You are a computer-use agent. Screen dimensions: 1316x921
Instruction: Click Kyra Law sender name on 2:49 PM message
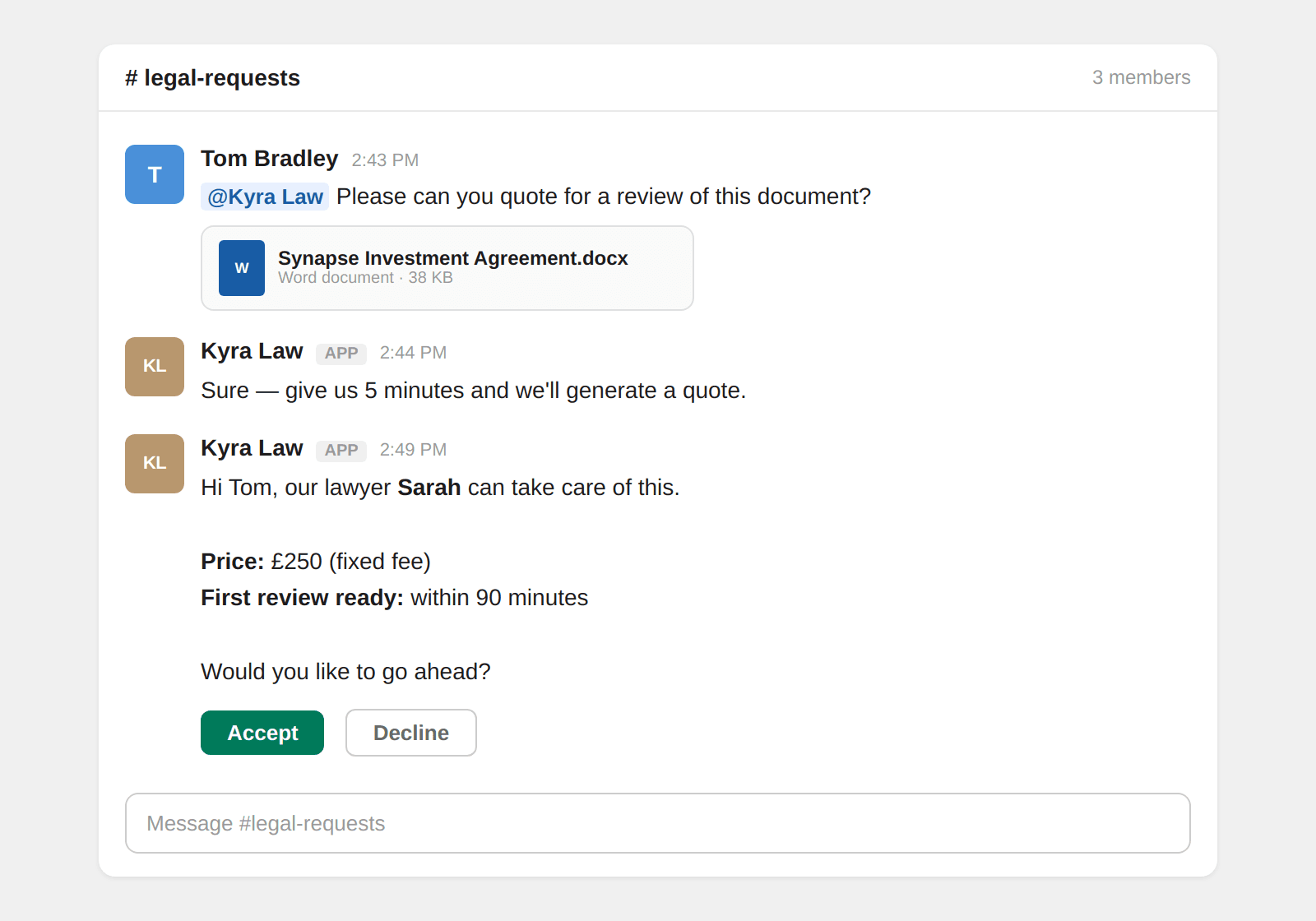click(x=252, y=448)
